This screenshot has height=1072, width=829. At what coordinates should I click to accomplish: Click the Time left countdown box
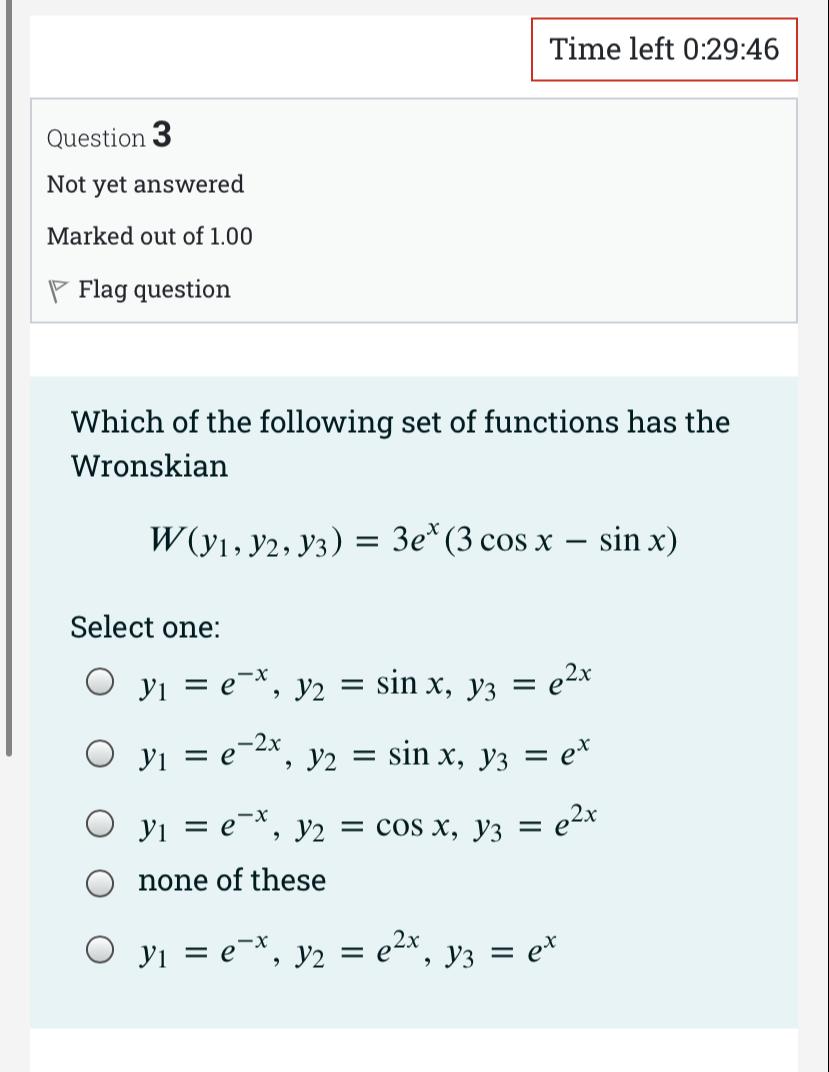coord(664,49)
